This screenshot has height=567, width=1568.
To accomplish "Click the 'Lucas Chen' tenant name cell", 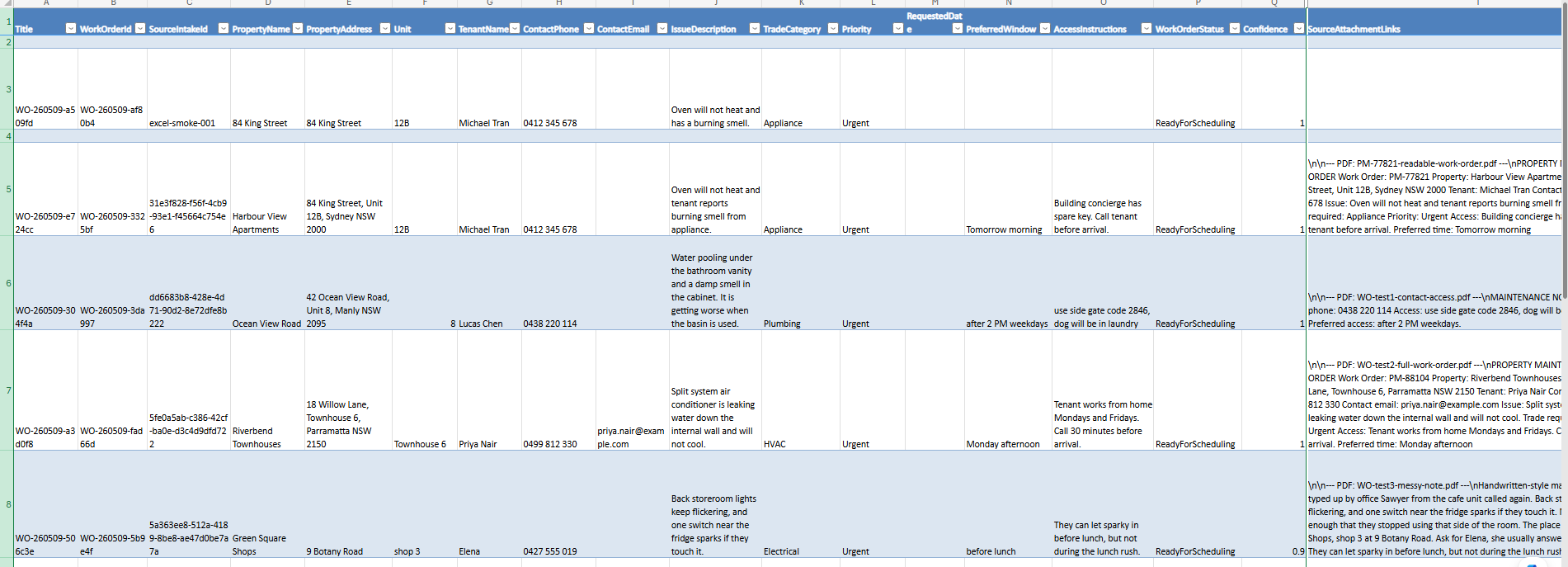I will point(489,283).
